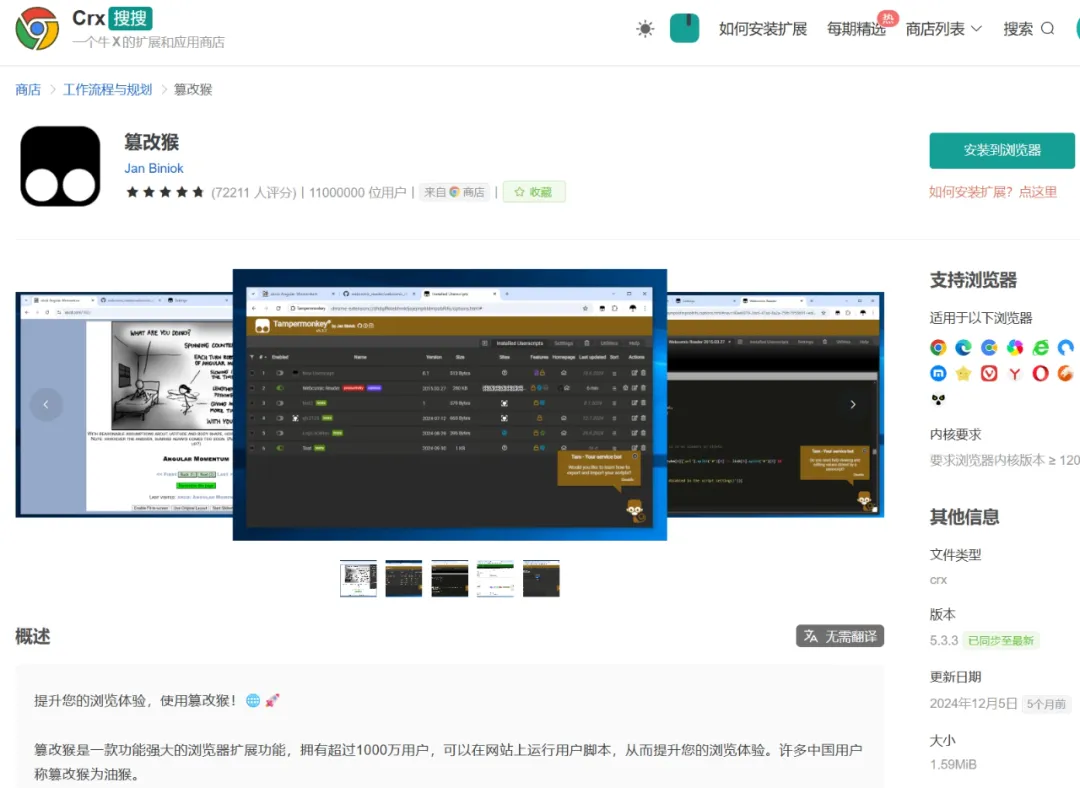Viewport: 1080px width, 788px height.
Task: Select the Maxthon browser icon
Action: click(938, 373)
